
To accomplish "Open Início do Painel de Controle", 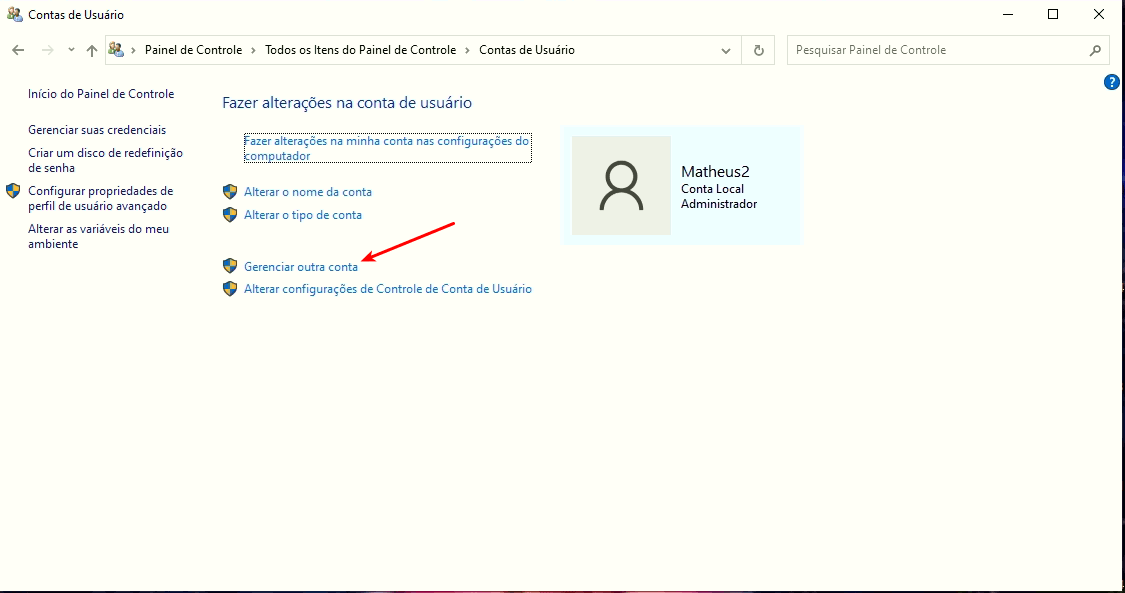I will [x=101, y=94].
